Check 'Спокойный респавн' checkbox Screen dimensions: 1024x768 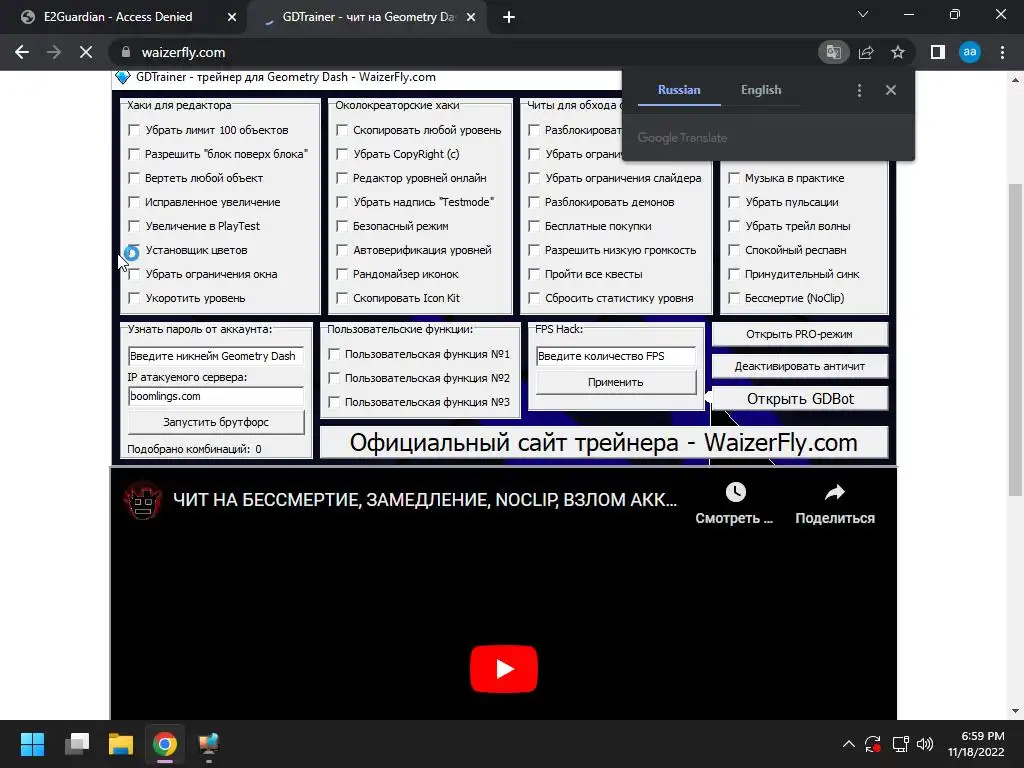tap(734, 250)
